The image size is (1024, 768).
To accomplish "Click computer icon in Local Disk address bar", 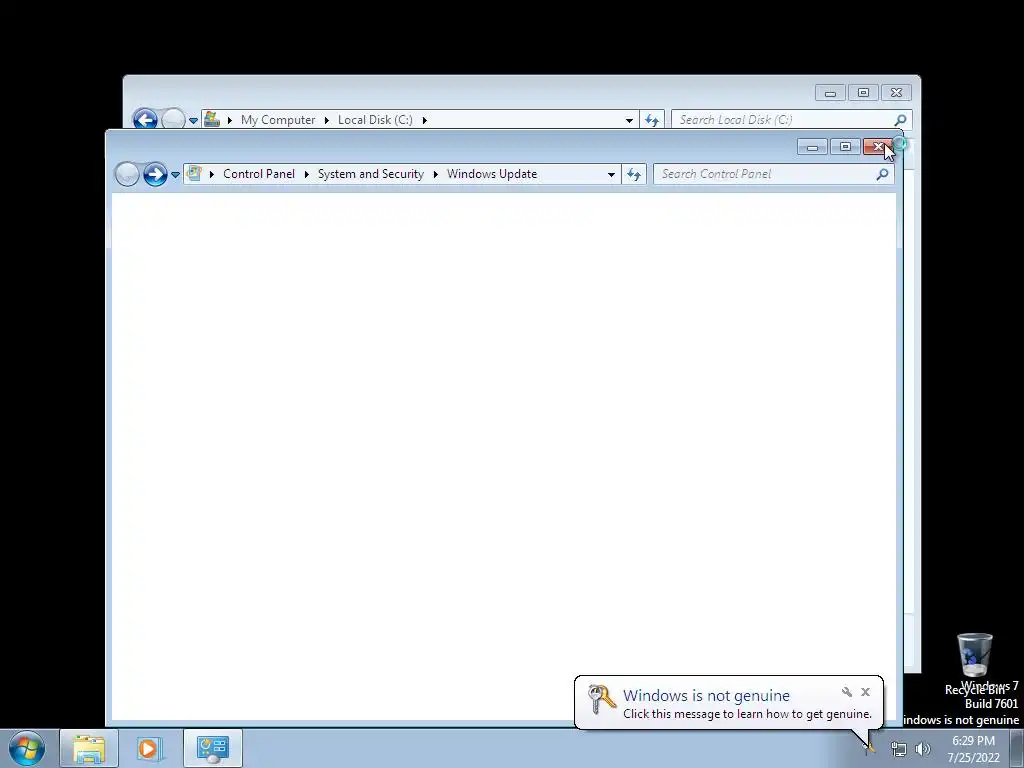I will (212, 120).
